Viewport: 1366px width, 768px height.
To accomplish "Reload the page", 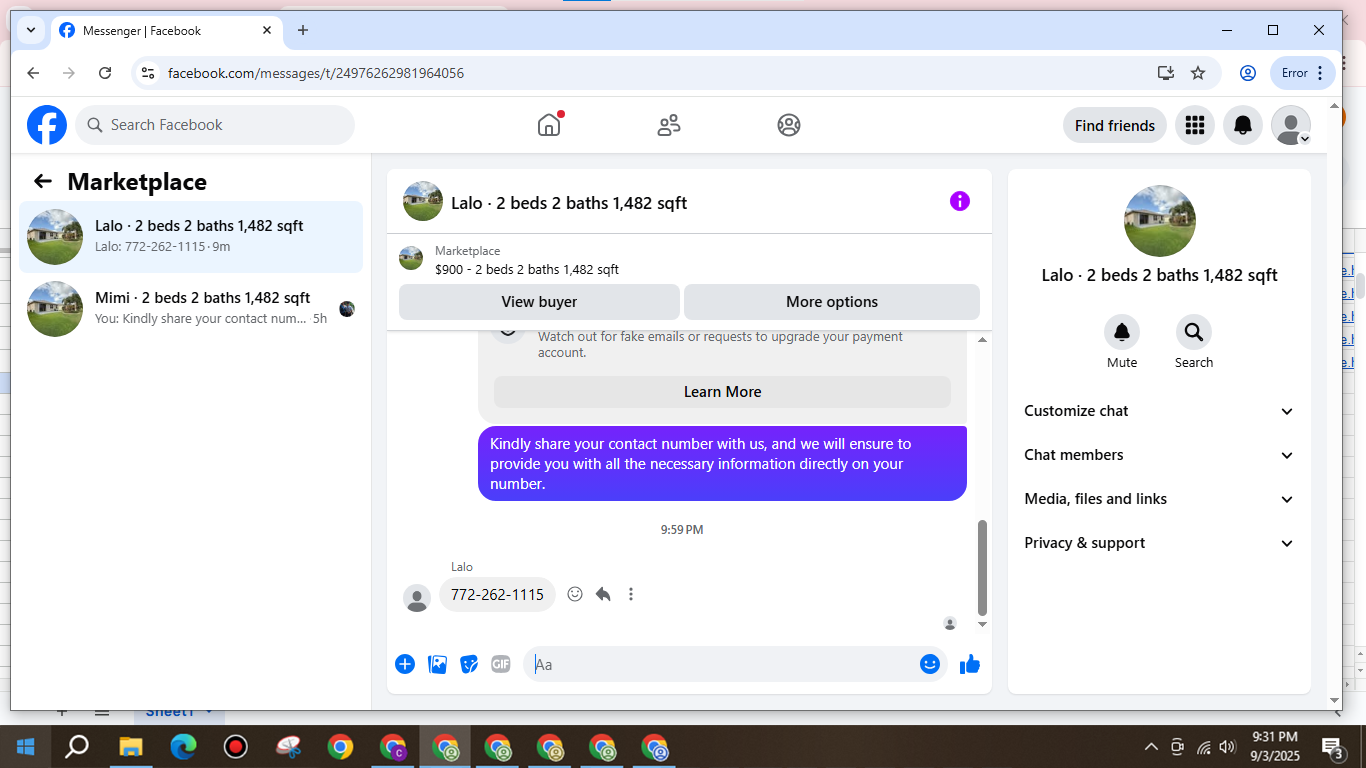I will pyautogui.click(x=105, y=73).
